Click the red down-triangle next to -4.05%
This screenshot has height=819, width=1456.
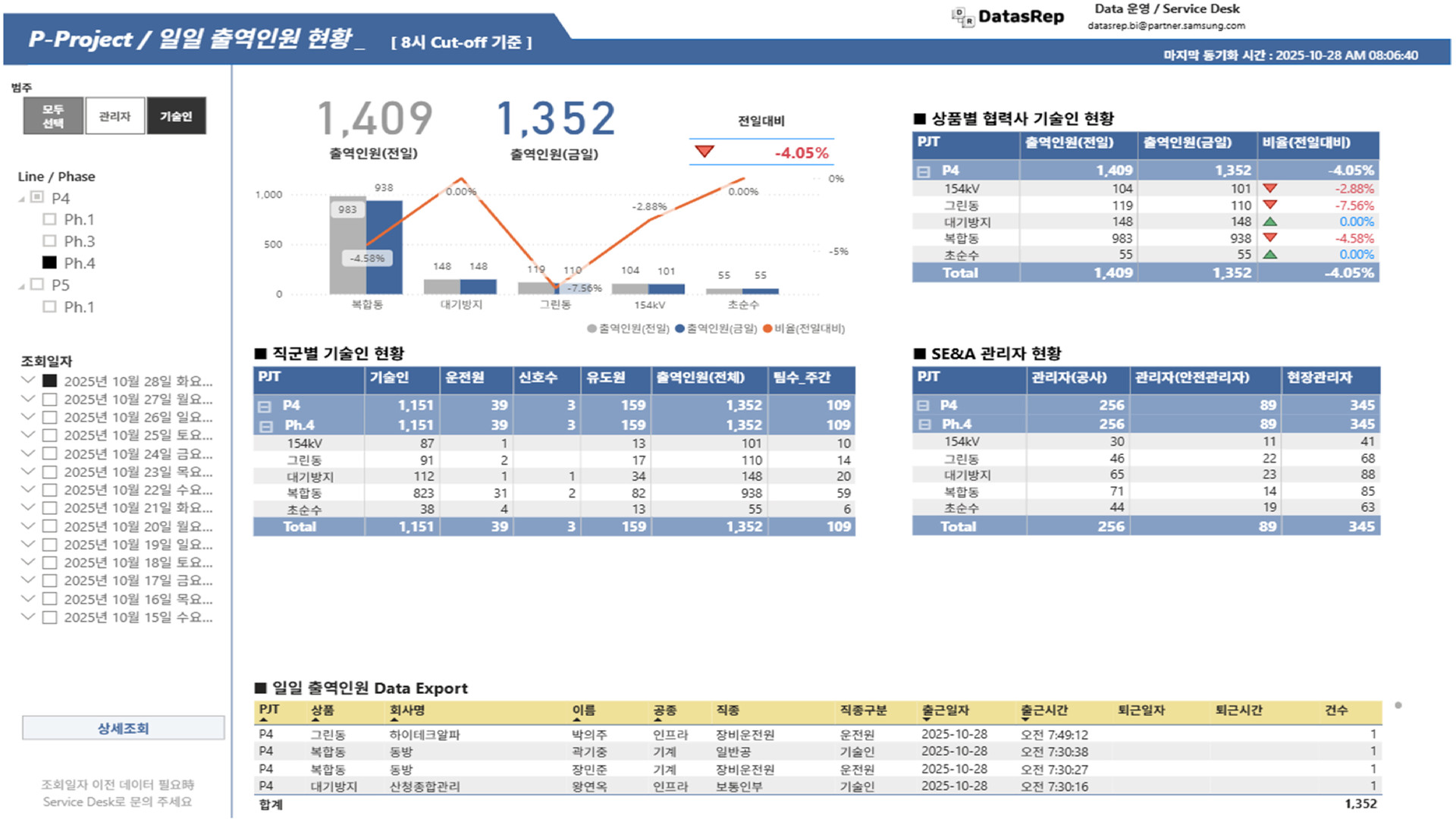[704, 152]
